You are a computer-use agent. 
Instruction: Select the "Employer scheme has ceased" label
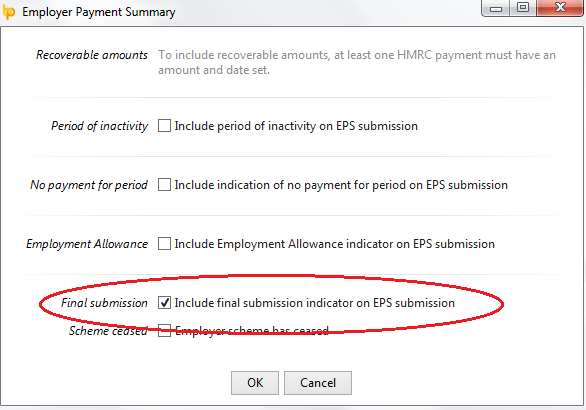coord(252,331)
